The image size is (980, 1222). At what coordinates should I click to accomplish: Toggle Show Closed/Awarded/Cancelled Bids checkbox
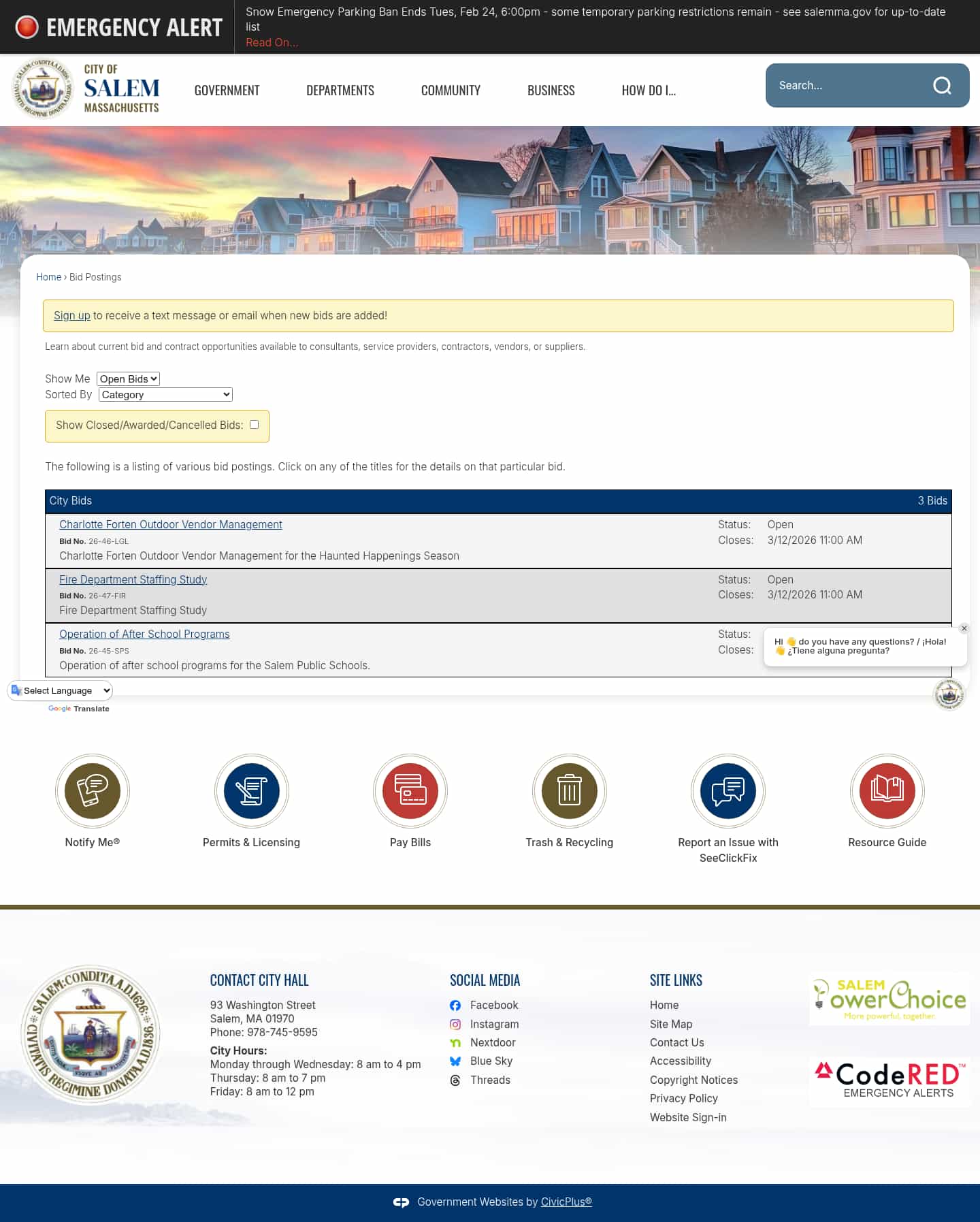coord(254,425)
